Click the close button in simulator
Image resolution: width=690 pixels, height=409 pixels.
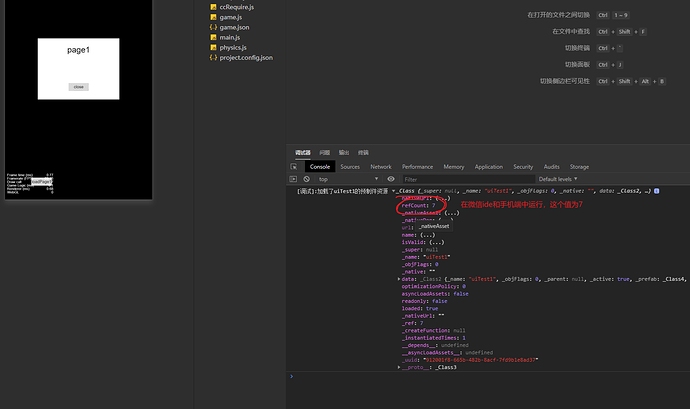(78, 87)
